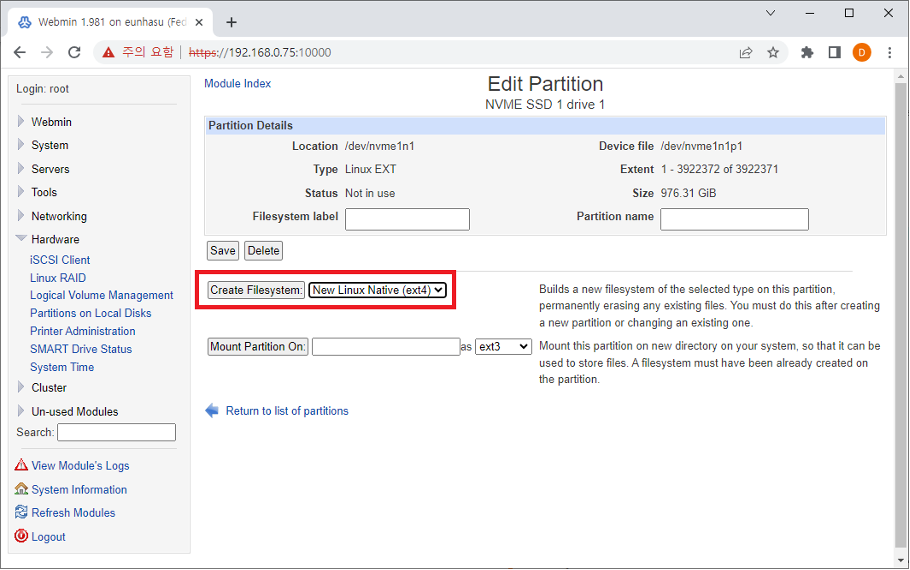Click the View Module's Logs warning icon

[x=21, y=465]
